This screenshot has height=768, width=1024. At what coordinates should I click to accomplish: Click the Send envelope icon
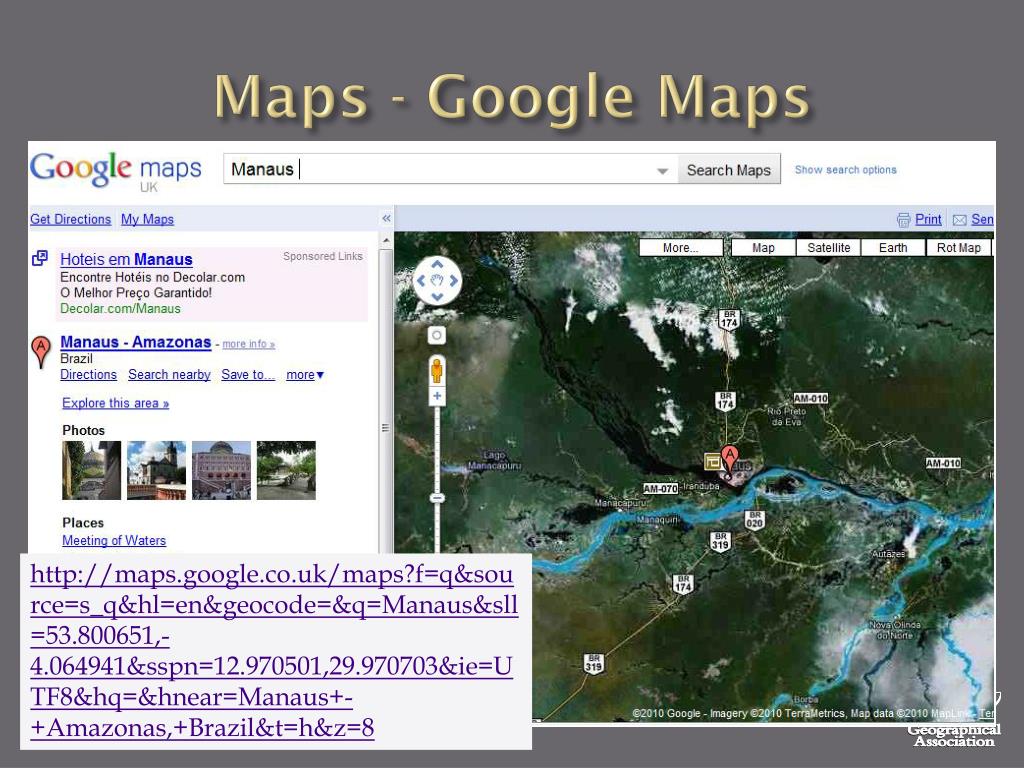click(959, 220)
